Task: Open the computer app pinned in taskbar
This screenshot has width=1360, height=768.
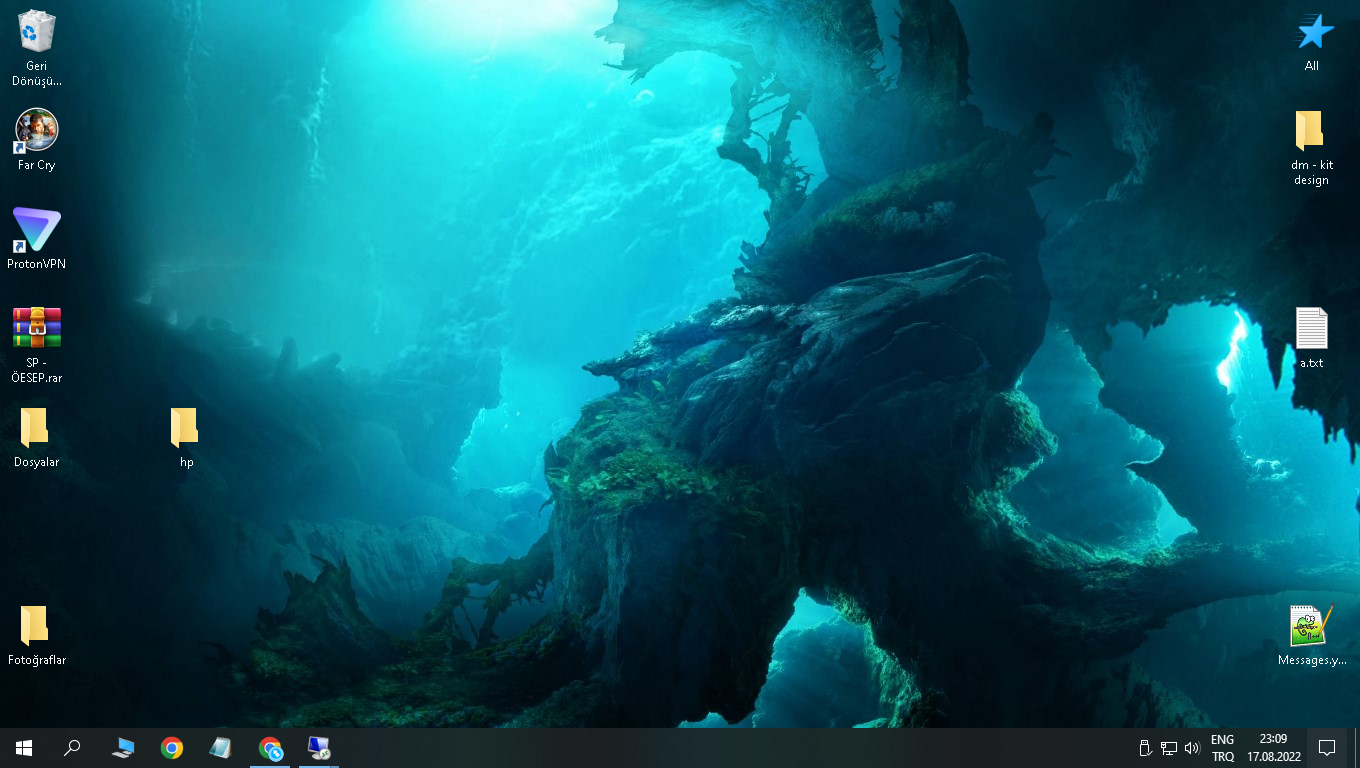Action: (123, 747)
